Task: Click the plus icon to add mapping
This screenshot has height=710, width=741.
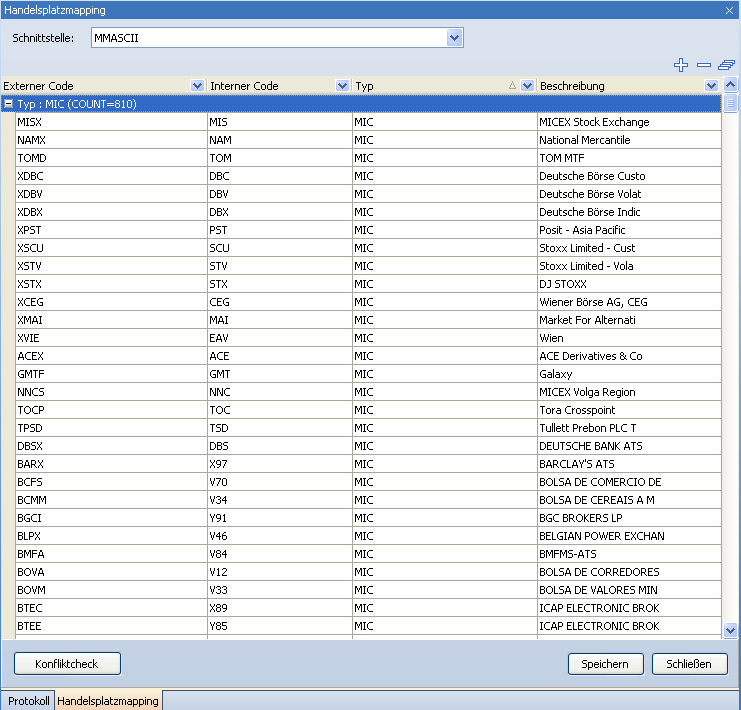Action: tap(682, 65)
